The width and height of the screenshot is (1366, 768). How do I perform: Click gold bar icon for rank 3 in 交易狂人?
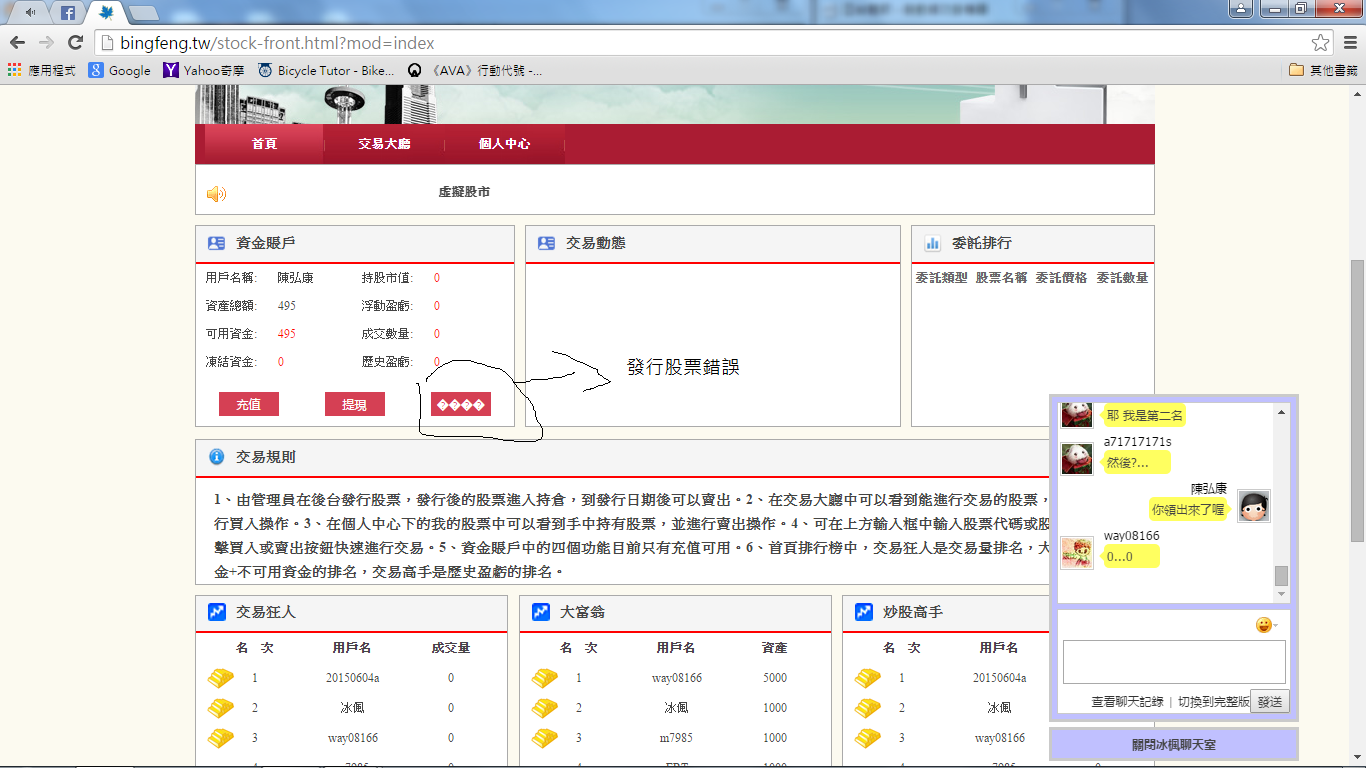220,738
